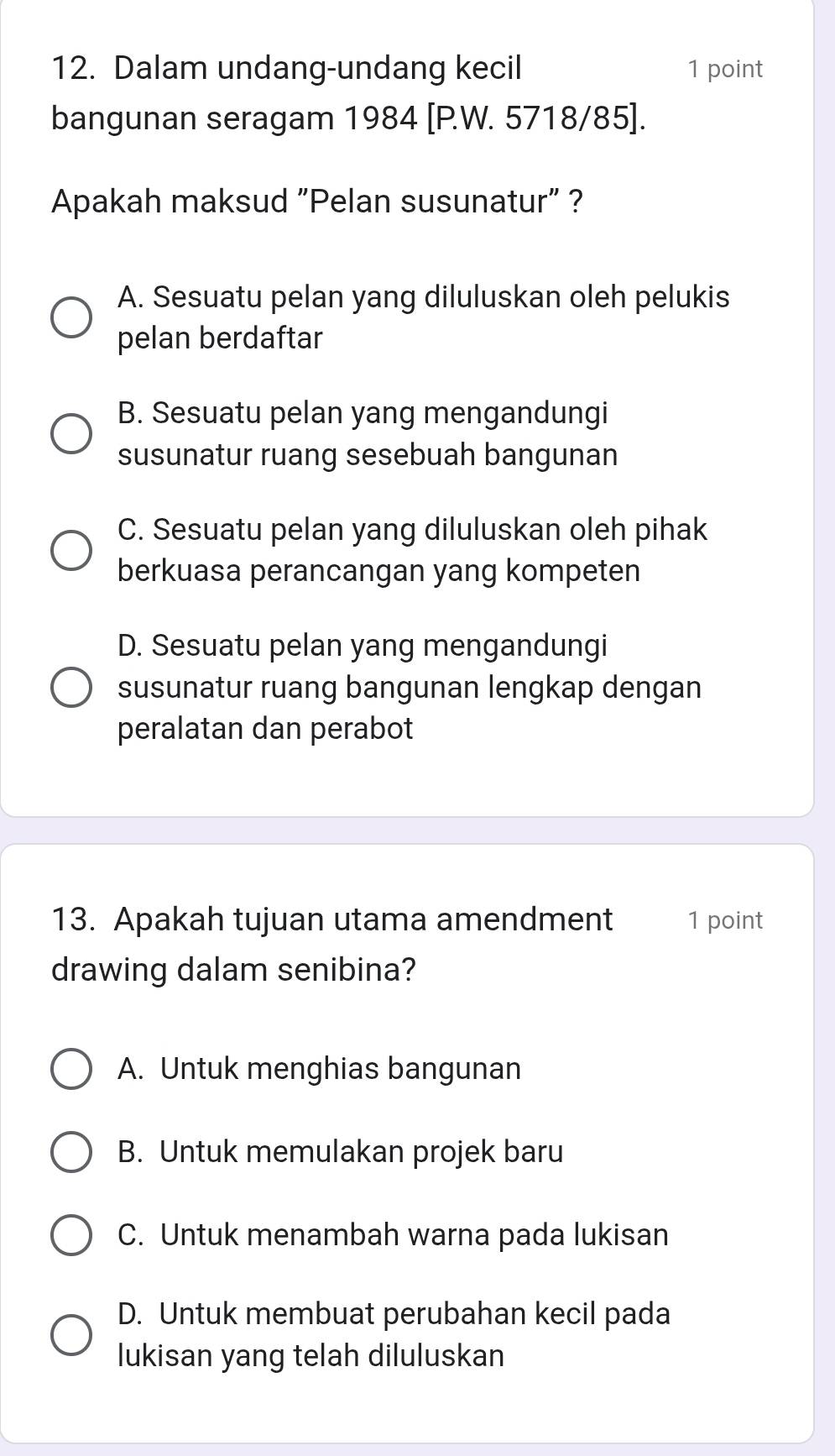This screenshot has height=1456, width=835.
Task: Click answer text 'susunatur ruang sesebuah bangunan'
Action: click(x=368, y=454)
